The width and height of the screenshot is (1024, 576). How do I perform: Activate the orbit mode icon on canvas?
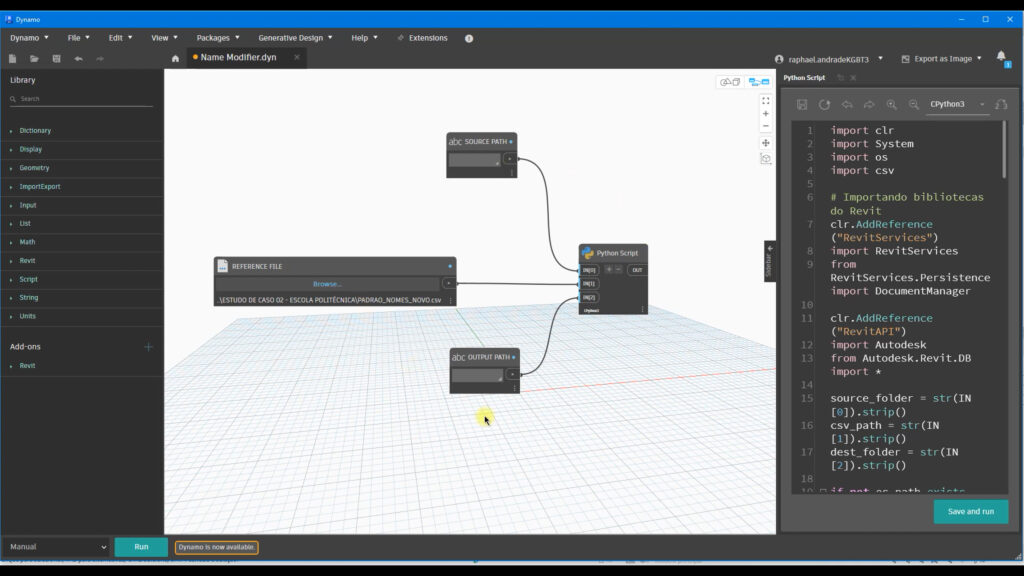click(765, 159)
